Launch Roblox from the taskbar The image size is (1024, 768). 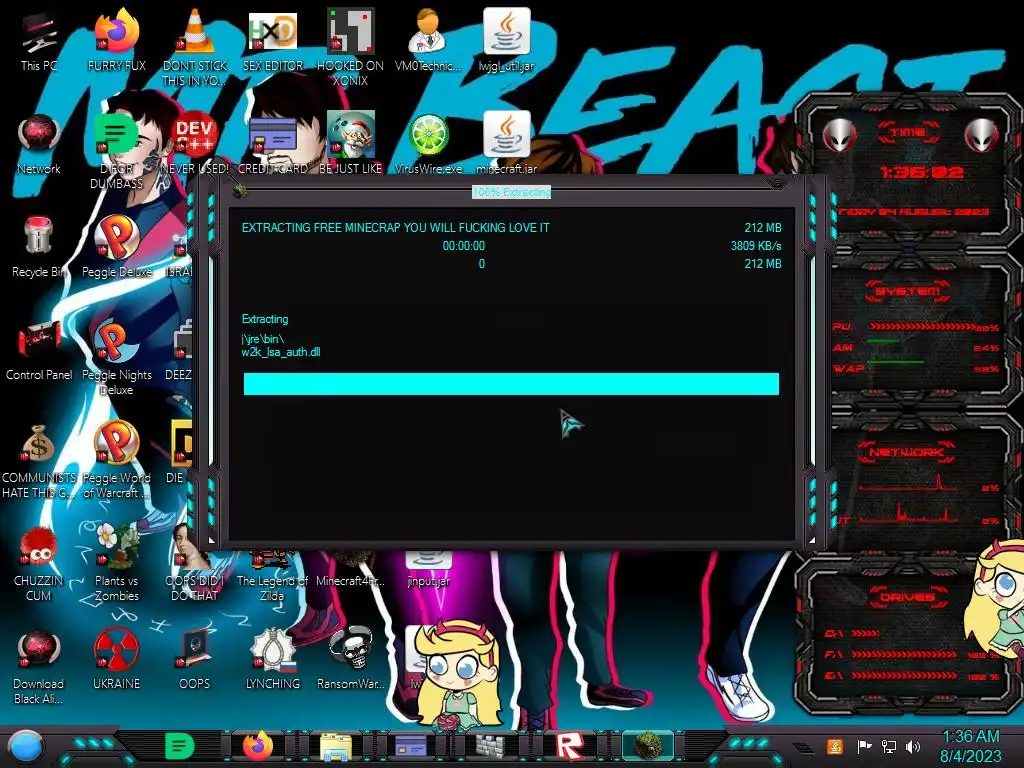[569, 747]
